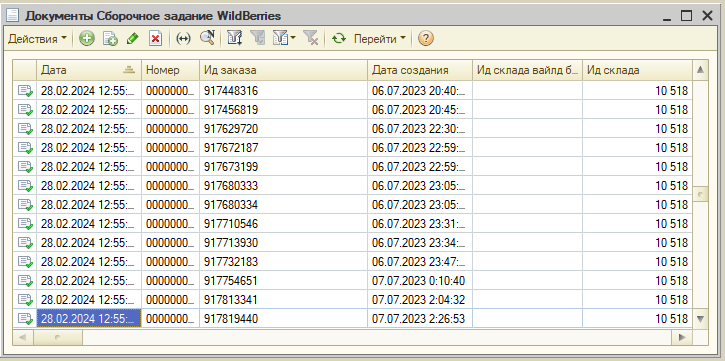Select order ID cell 917629720
This screenshot has height=361, width=725.
283,129
